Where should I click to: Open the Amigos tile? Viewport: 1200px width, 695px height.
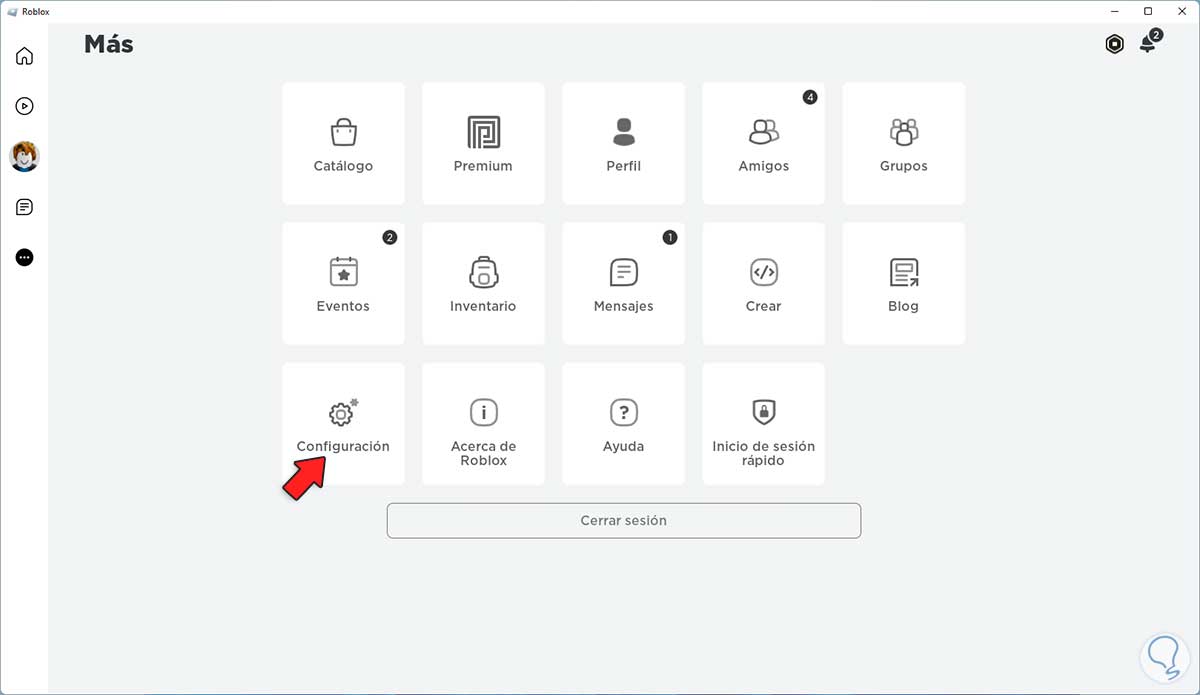(763, 144)
